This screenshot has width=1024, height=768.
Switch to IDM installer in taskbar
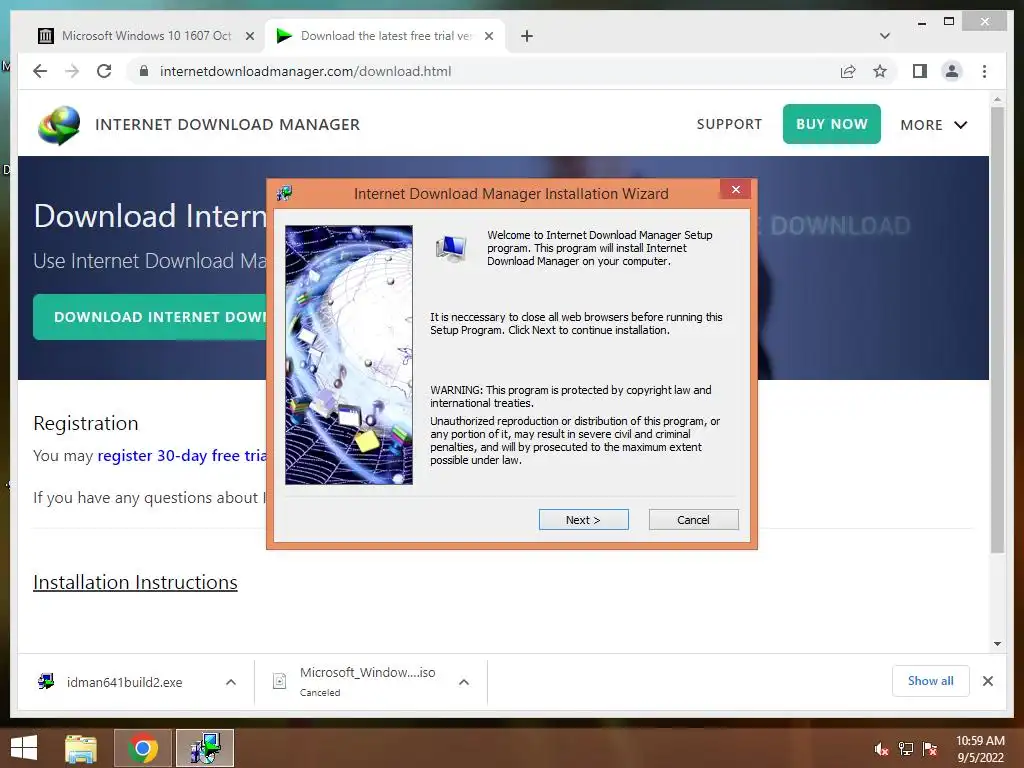[x=205, y=748]
